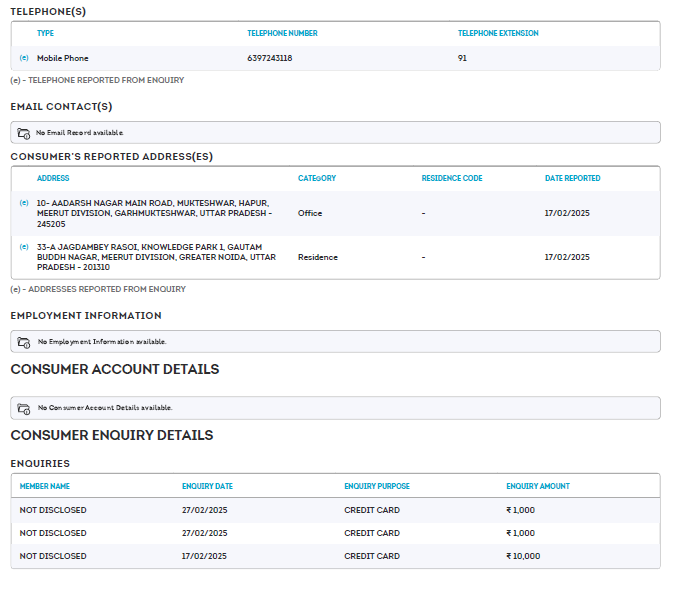This screenshot has width=673, height=602.
Task: Click the Date Reported column header
Action: pos(572,178)
